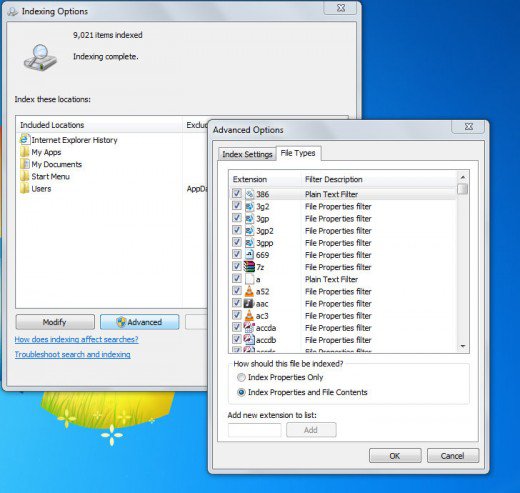This screenshot has height=493, width=520.
Task: Click the Indexing Options title bar icon
Action: pyautogui.click(x=12, y=12)
